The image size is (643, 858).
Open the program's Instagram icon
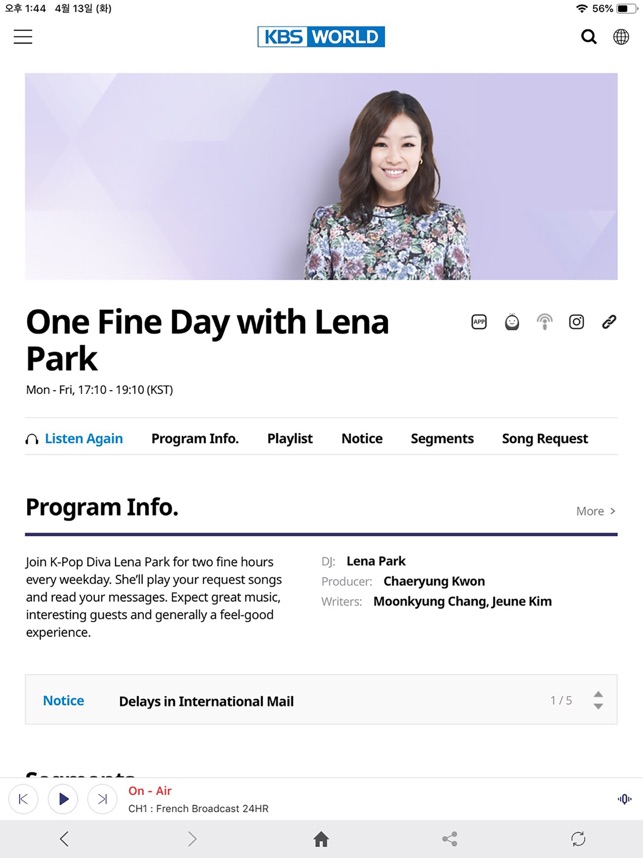(x=576, y=322)
